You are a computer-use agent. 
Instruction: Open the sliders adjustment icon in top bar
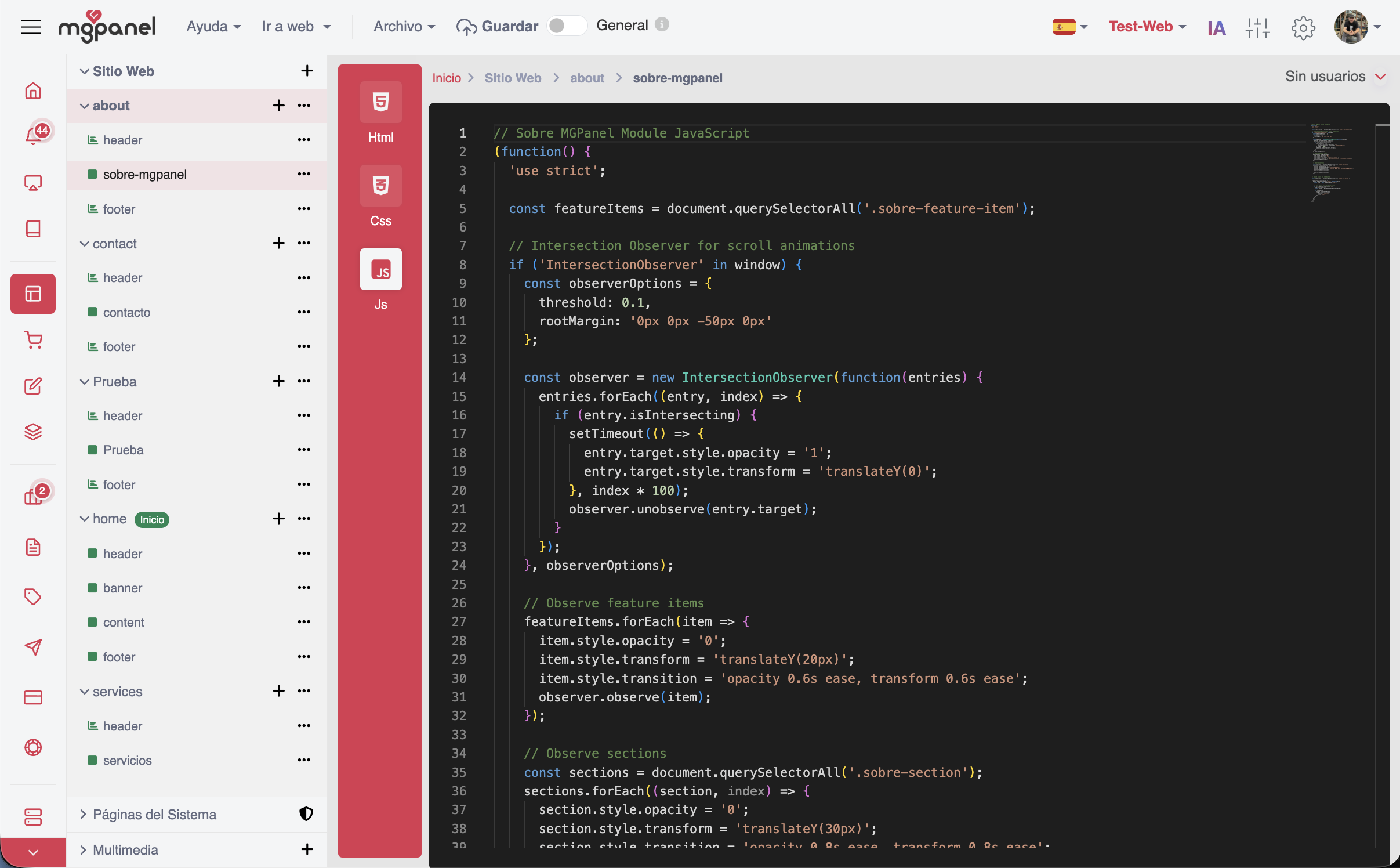[x=1257, y=27]
